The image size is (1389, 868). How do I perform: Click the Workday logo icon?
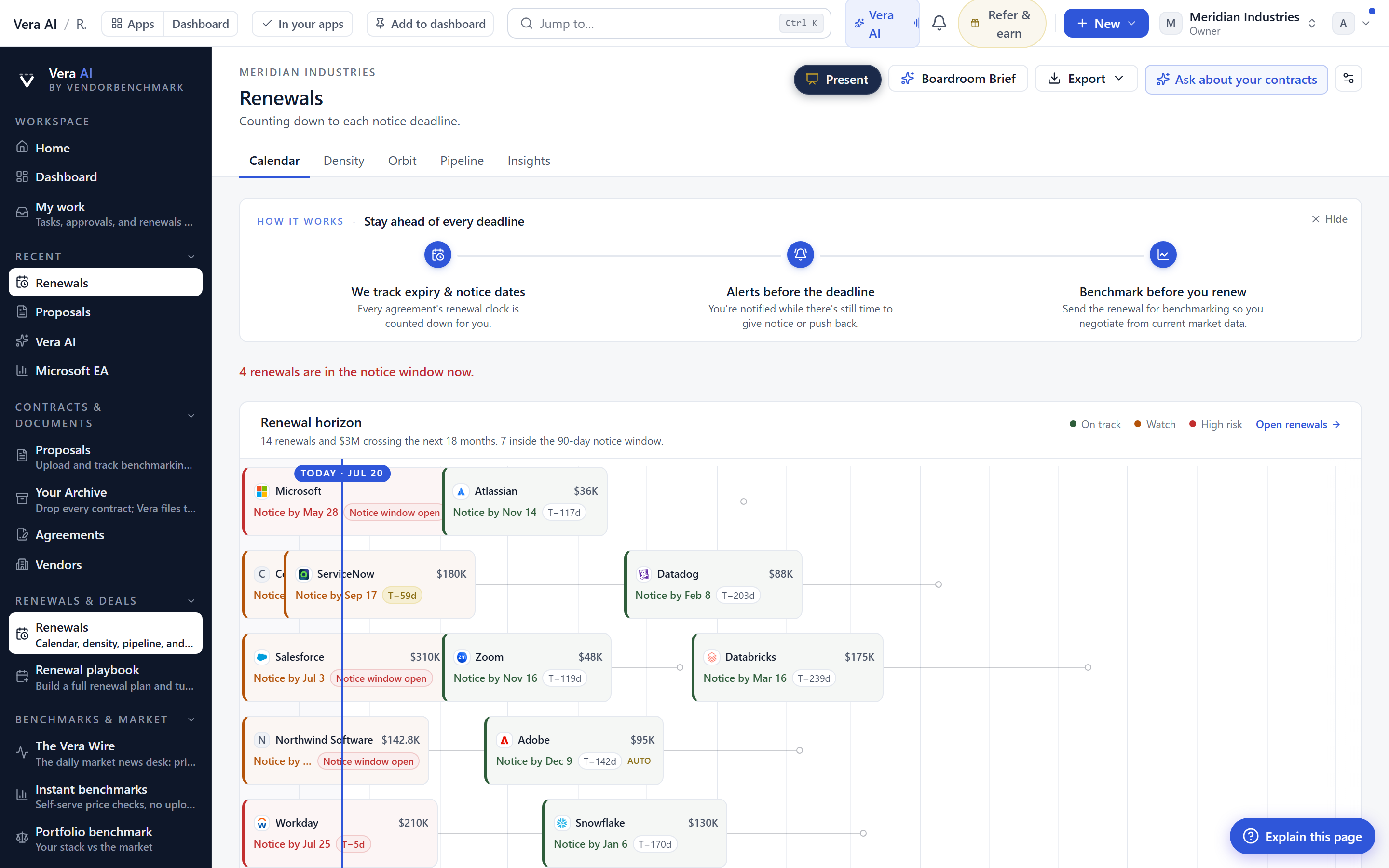click(x=262, y=823)
